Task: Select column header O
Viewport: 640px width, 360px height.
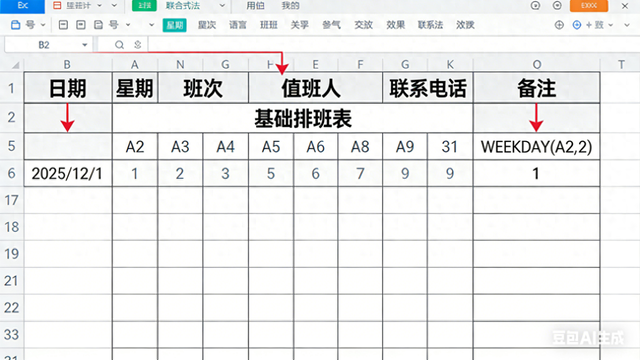Action: (x=537, y=64)
